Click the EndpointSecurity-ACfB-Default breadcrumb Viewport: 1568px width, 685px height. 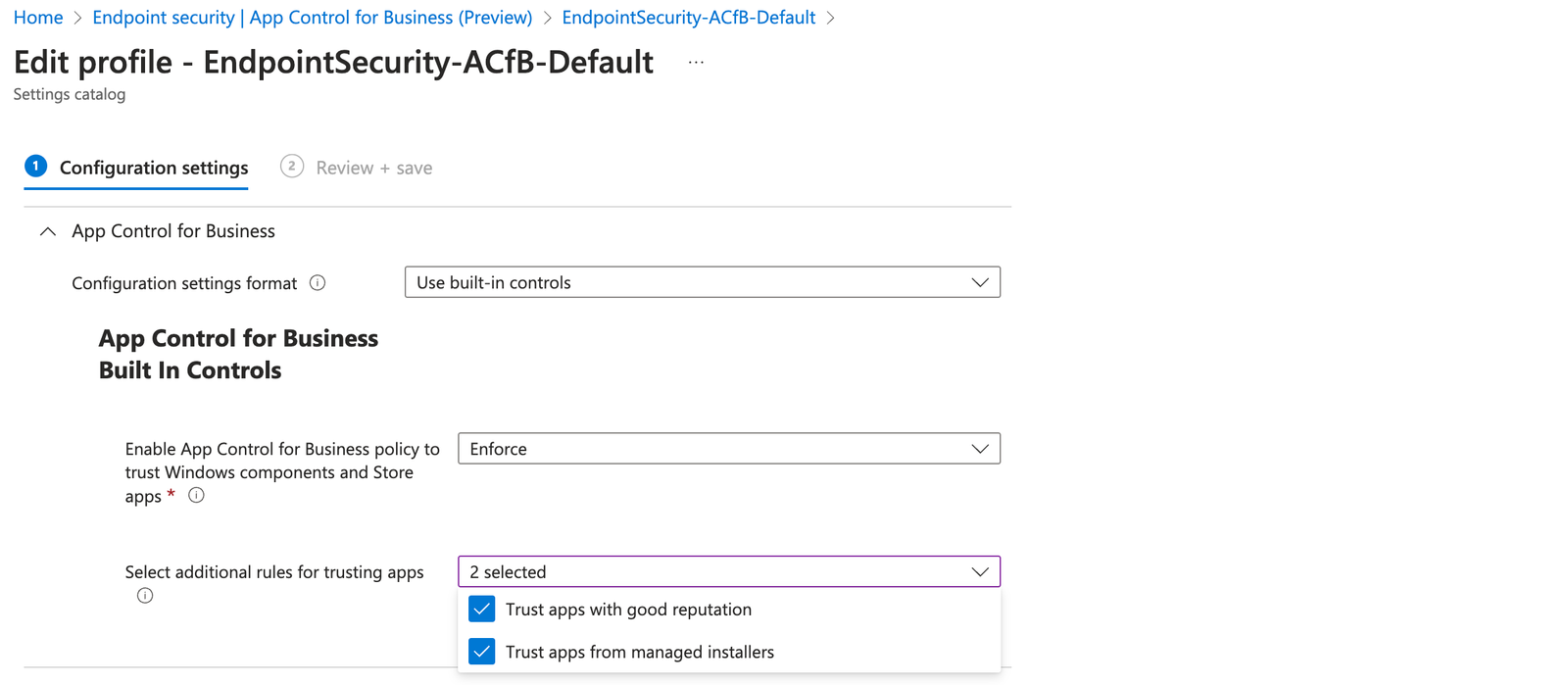click(x=689, y=17)
